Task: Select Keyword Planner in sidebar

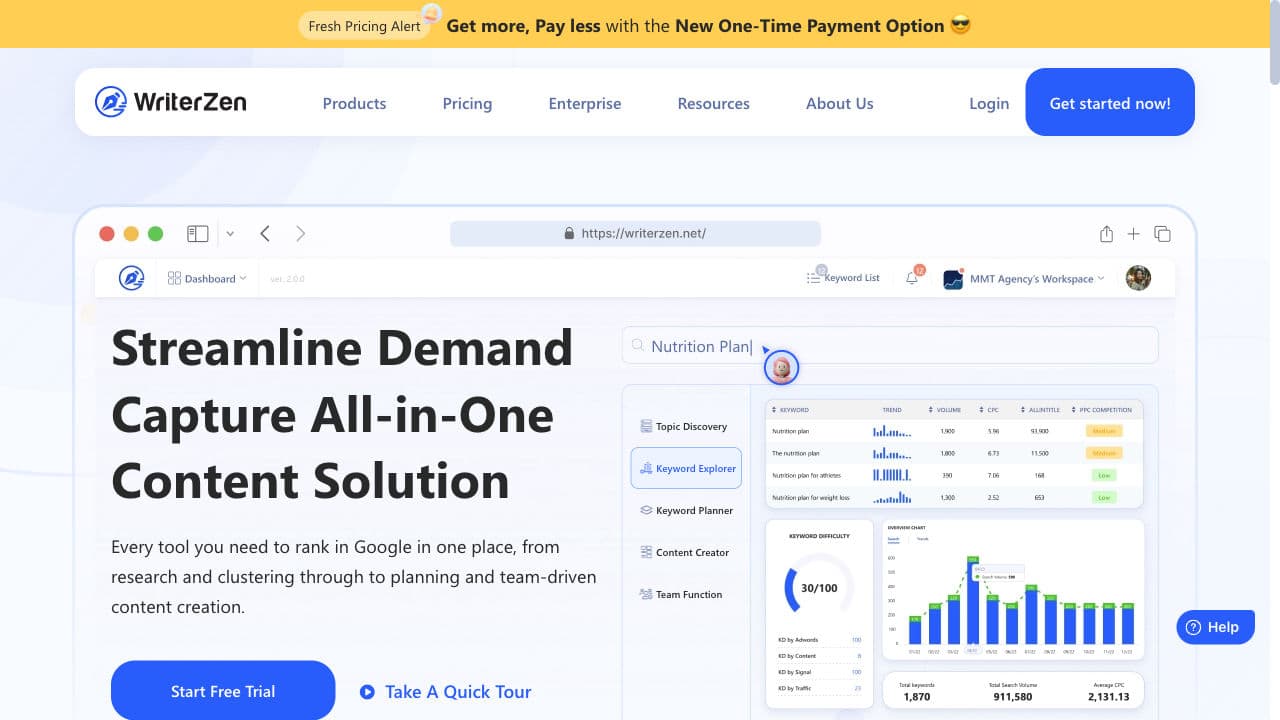Action: 686,510
